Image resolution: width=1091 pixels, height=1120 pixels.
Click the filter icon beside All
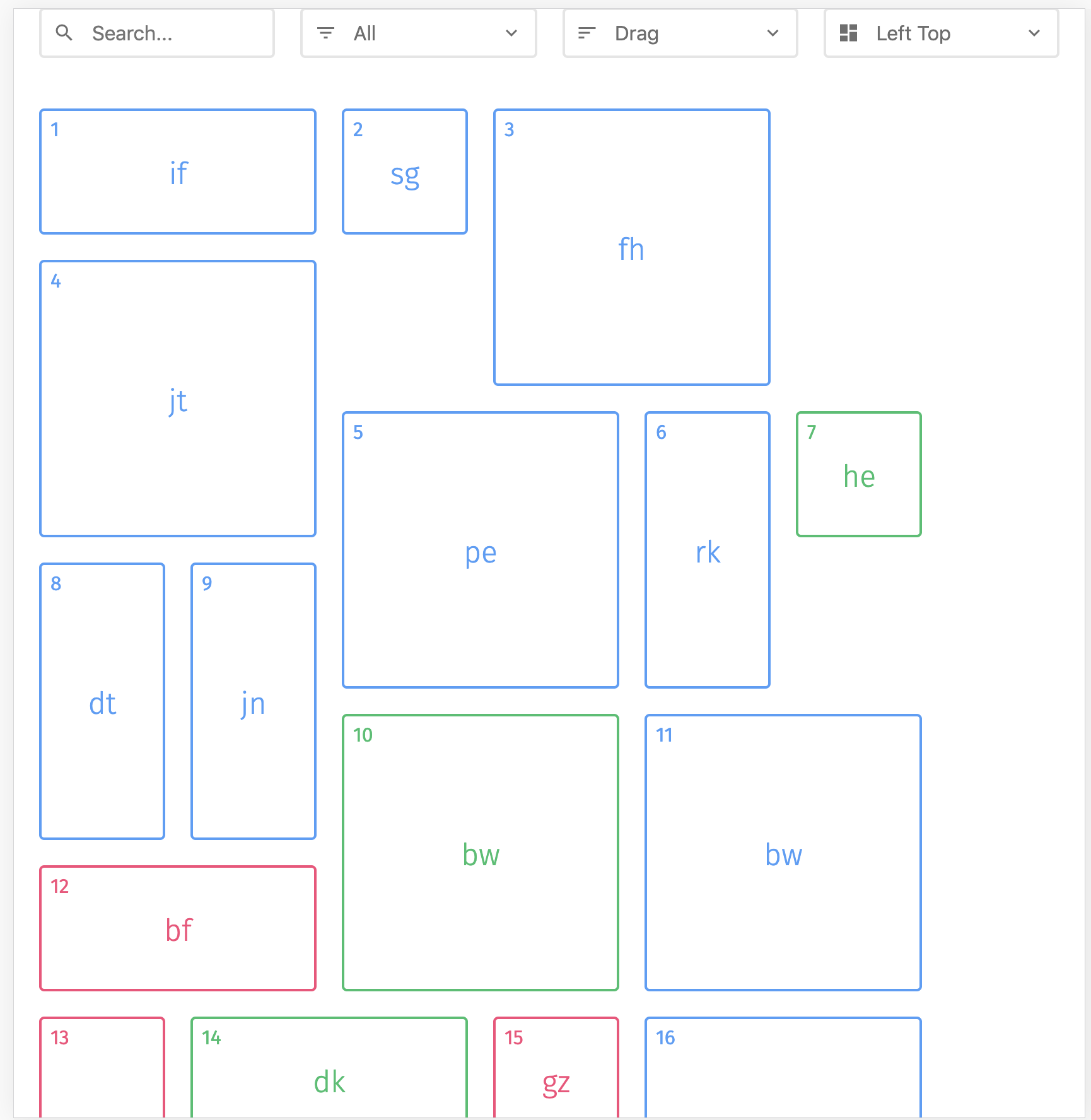click(325, 33)
